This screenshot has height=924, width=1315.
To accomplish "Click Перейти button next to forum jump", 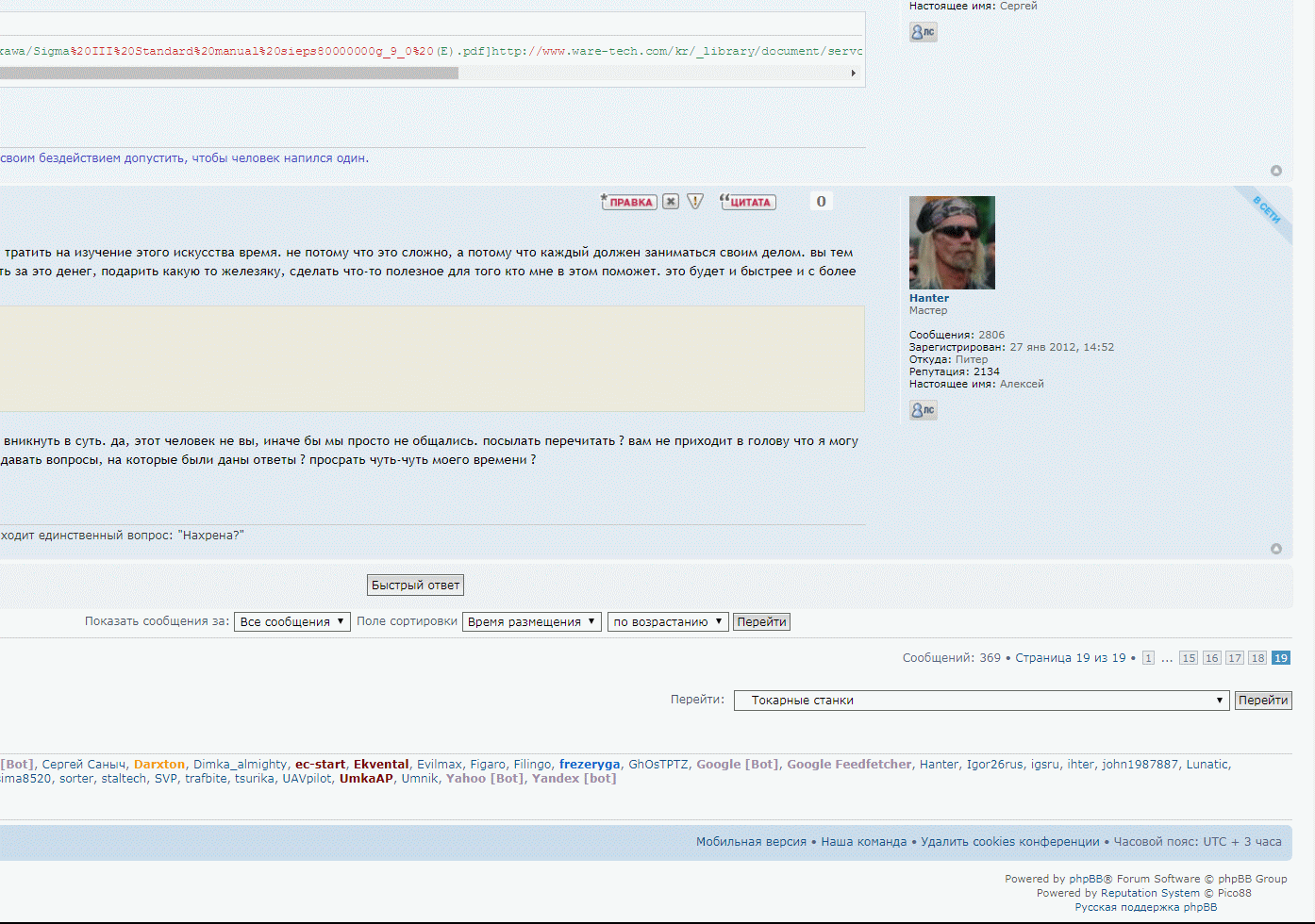I will [x=1263, y=701].
